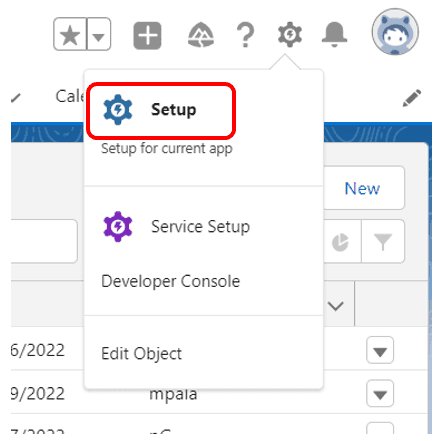Screen dimensions: 438x441
Task: Expand the column header chevron
Action: 335,306
